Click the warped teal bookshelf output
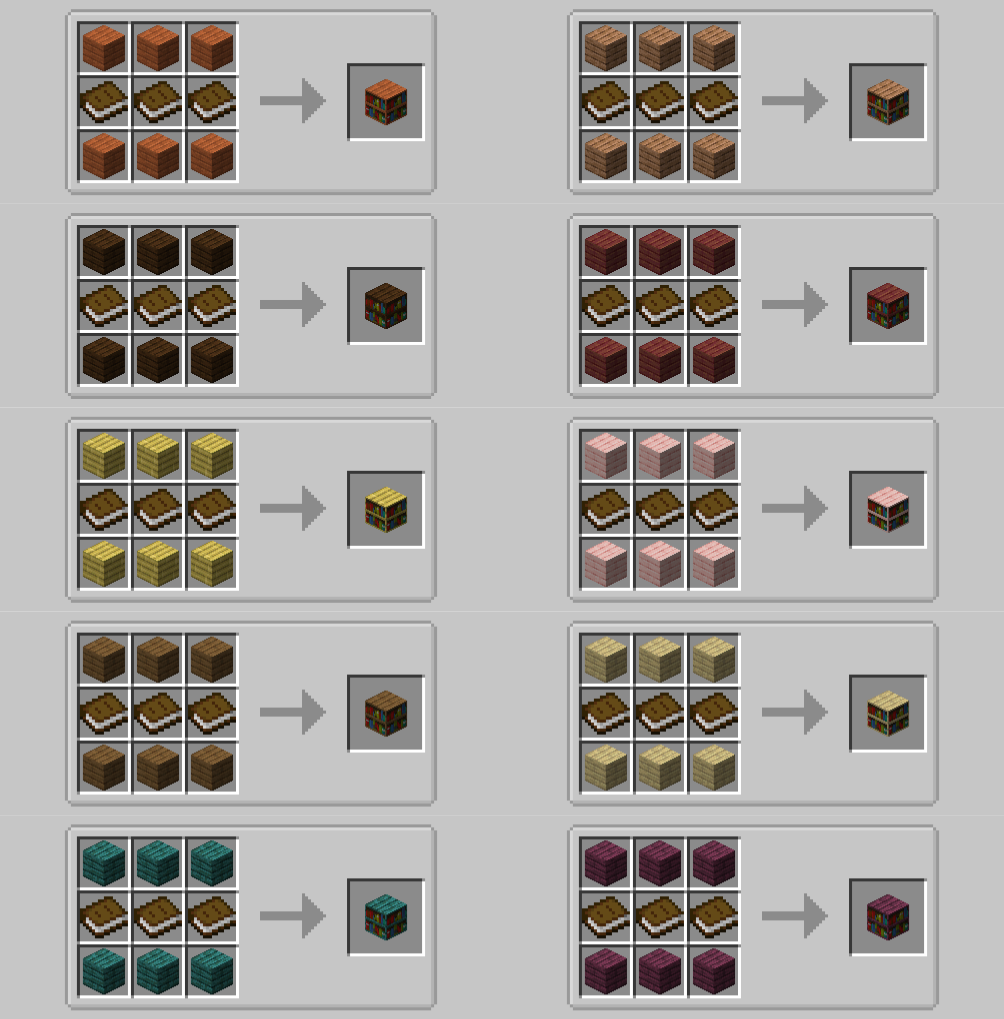Viewport: 1004px width, 1019px height. coord(386,917)
